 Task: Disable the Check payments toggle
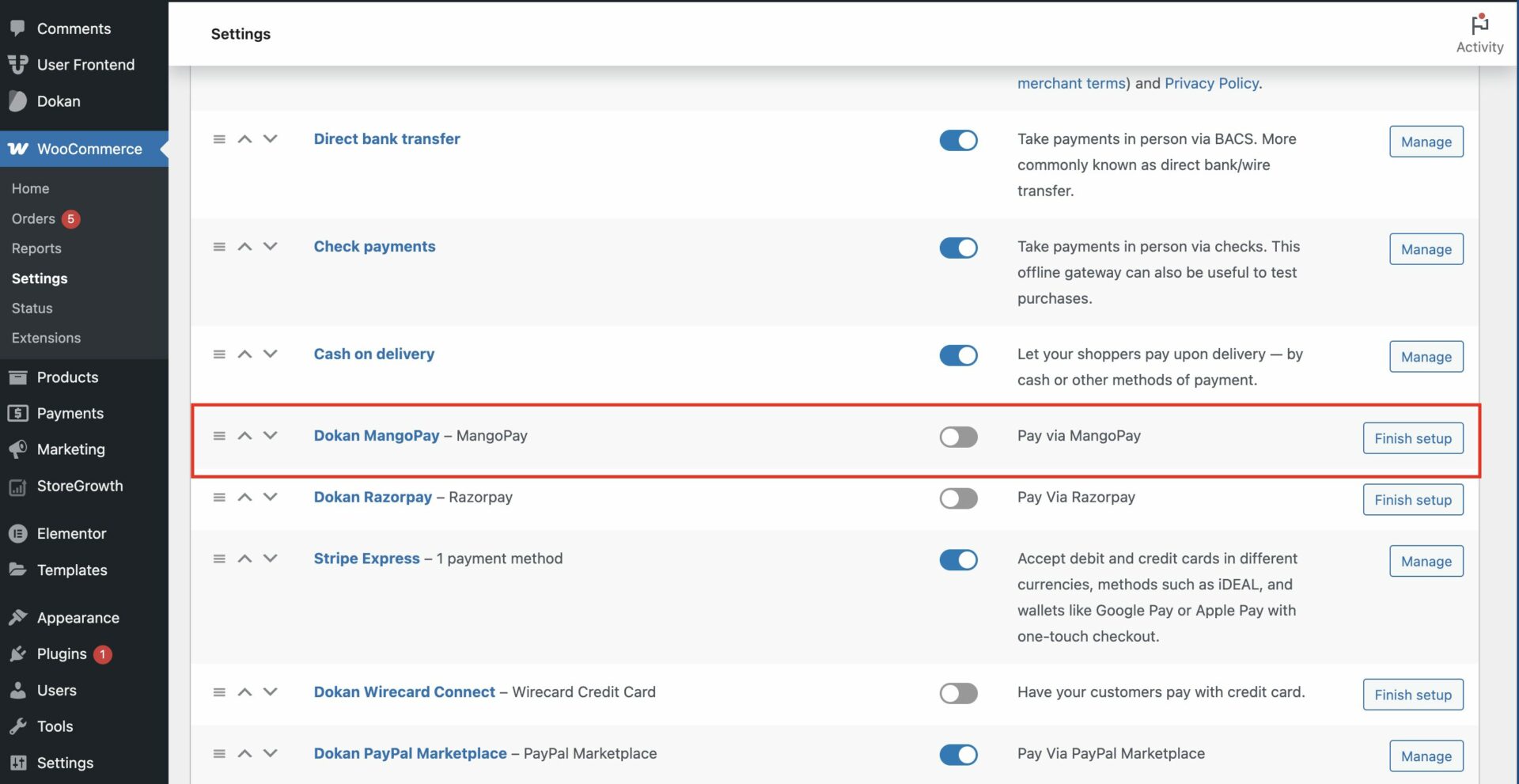pos(958,248)
